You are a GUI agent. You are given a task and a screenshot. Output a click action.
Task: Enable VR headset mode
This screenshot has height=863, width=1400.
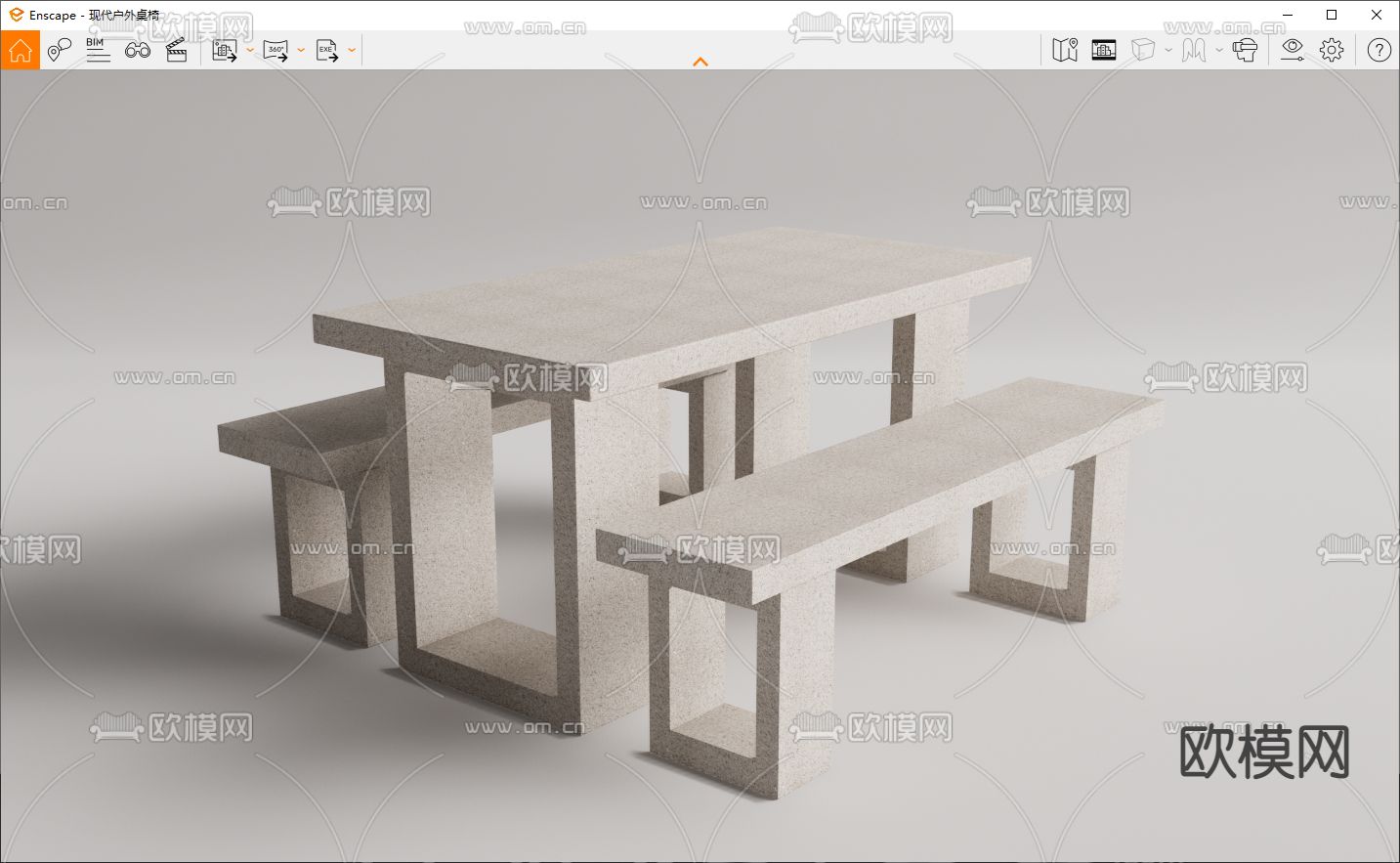[x=1245, y=50]
